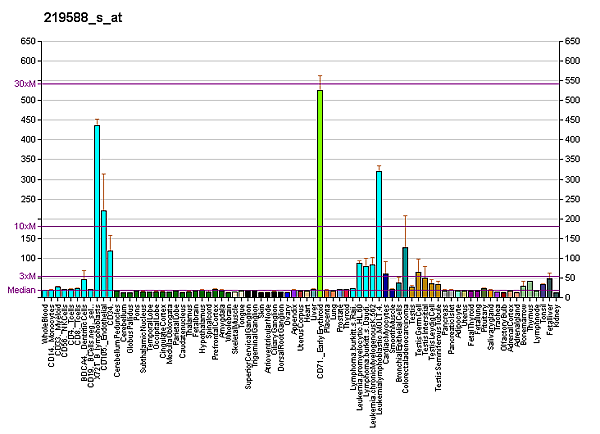Select the Median label on left axis
This screenshot has width=600, height=434.
[x=22, y=290]
